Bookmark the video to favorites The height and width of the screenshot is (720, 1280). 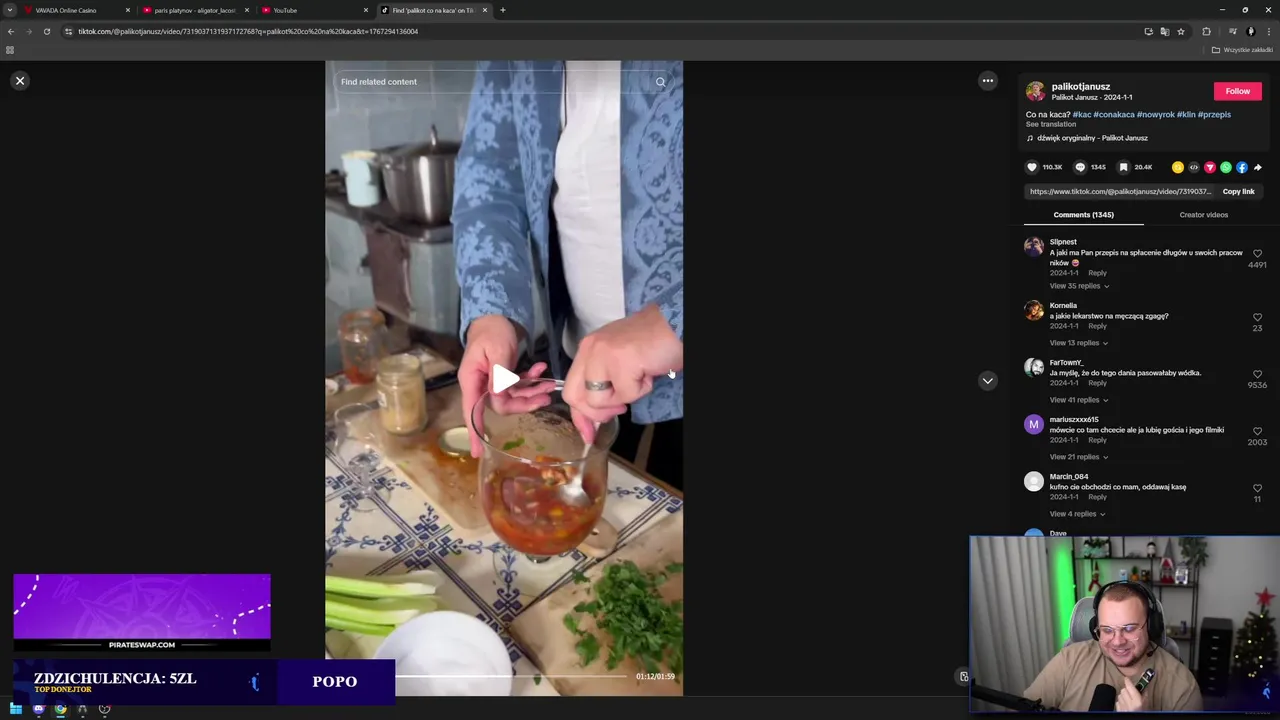tap(1124, 167)
